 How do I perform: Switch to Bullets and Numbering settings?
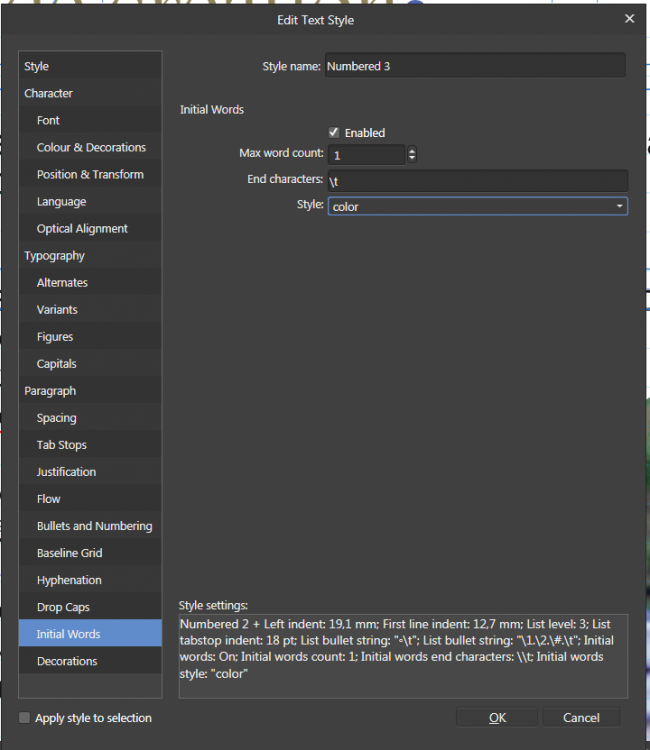pyautogui.click(x=94, y=526)
